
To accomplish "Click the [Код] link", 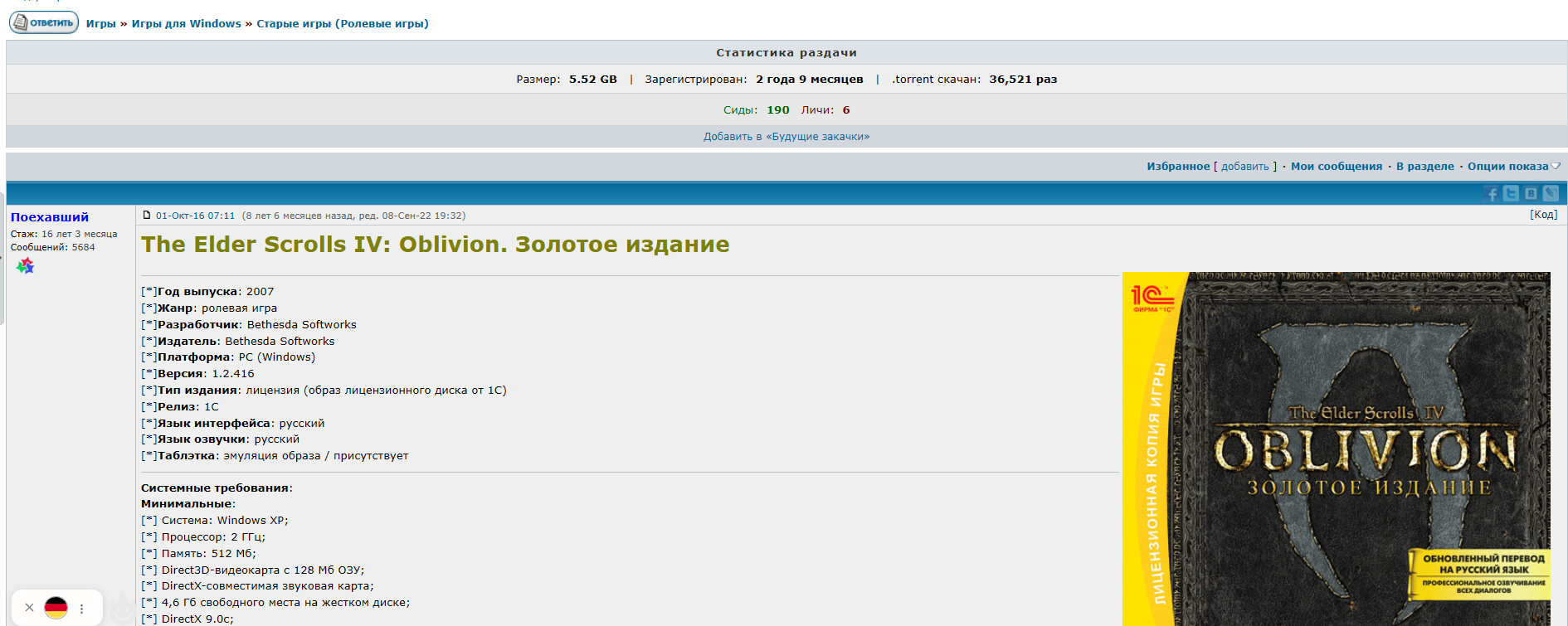I will pyautogui.click(x=1543, y=215).
